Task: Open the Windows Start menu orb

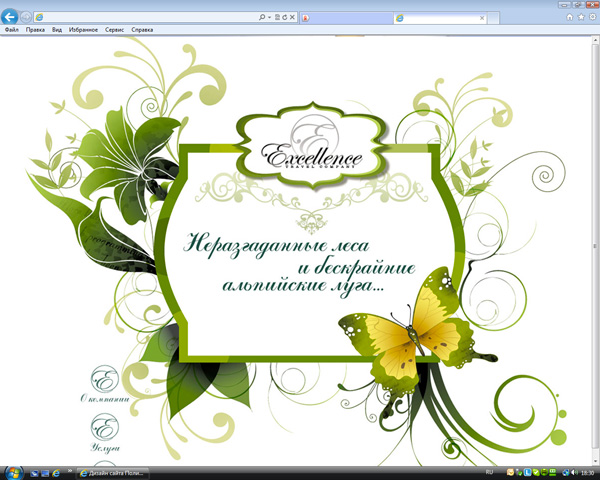Action: point(13,473)
